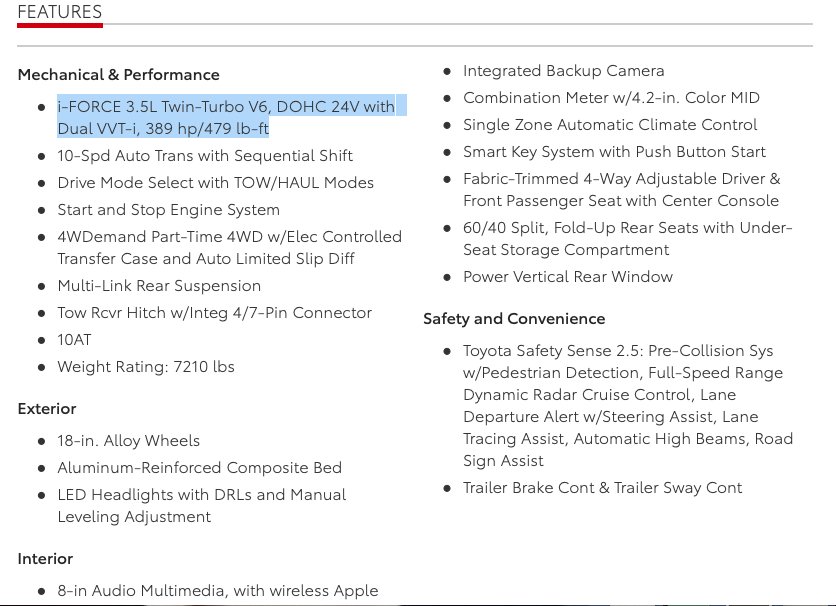Click the Smart Key System with Push Button Start item
The width and height of the screenshot is (836, 606).
[614, 152]
